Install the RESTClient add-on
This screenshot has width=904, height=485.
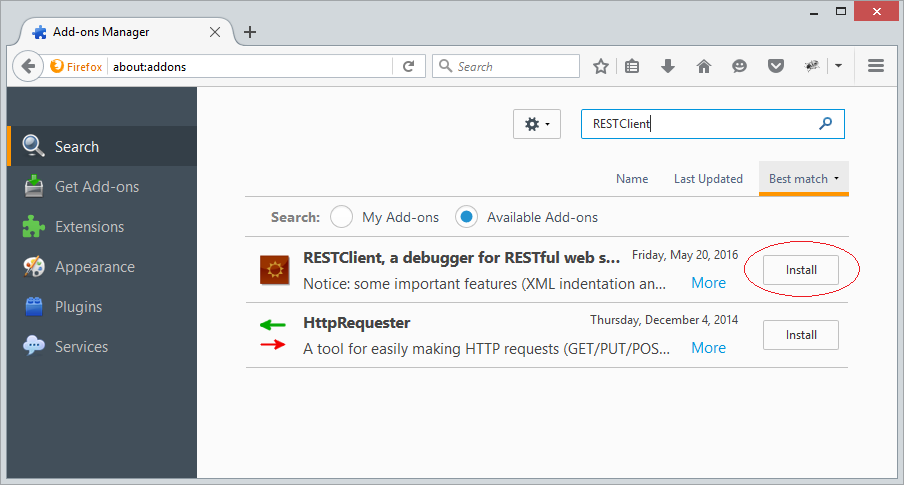801,270
